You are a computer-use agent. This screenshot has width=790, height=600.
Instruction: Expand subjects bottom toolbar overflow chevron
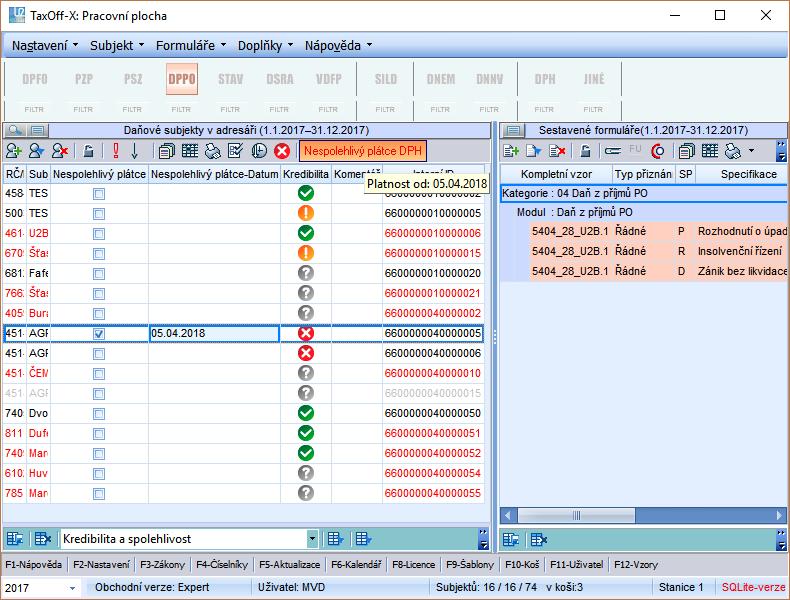click(x=483, y=539)
